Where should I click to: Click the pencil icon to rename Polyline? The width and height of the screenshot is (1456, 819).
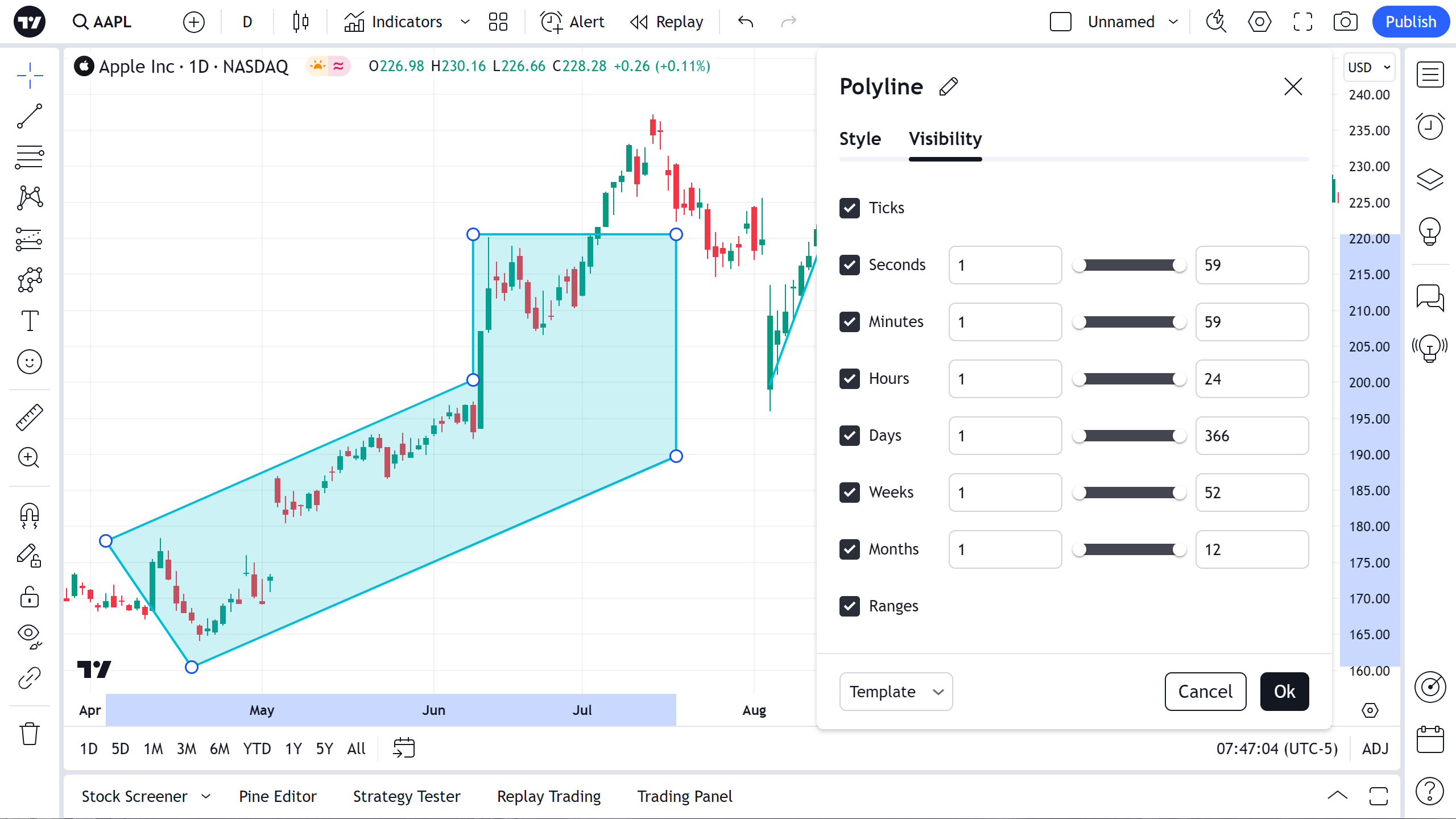949,87
